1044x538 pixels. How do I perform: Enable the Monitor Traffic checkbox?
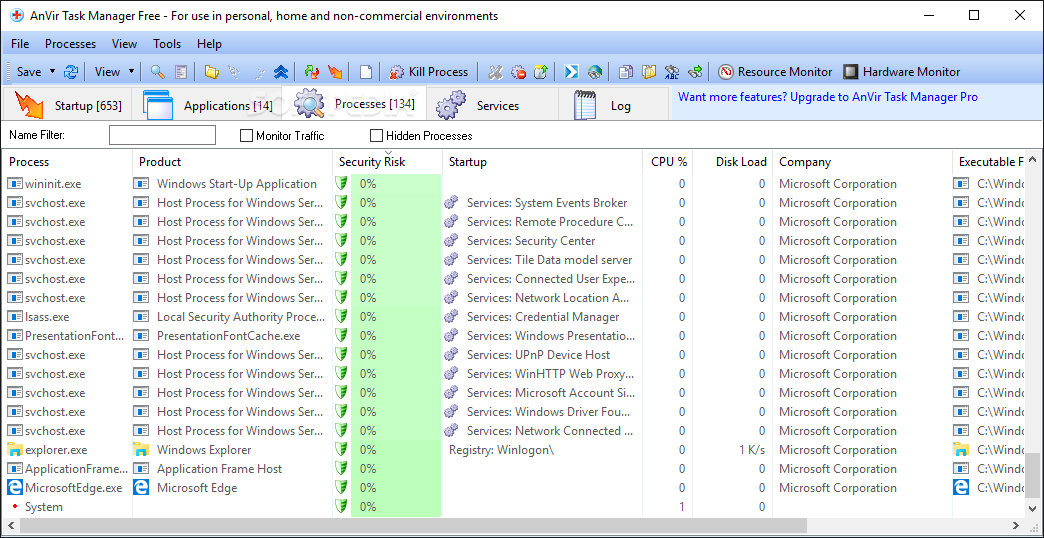(246, 136)
